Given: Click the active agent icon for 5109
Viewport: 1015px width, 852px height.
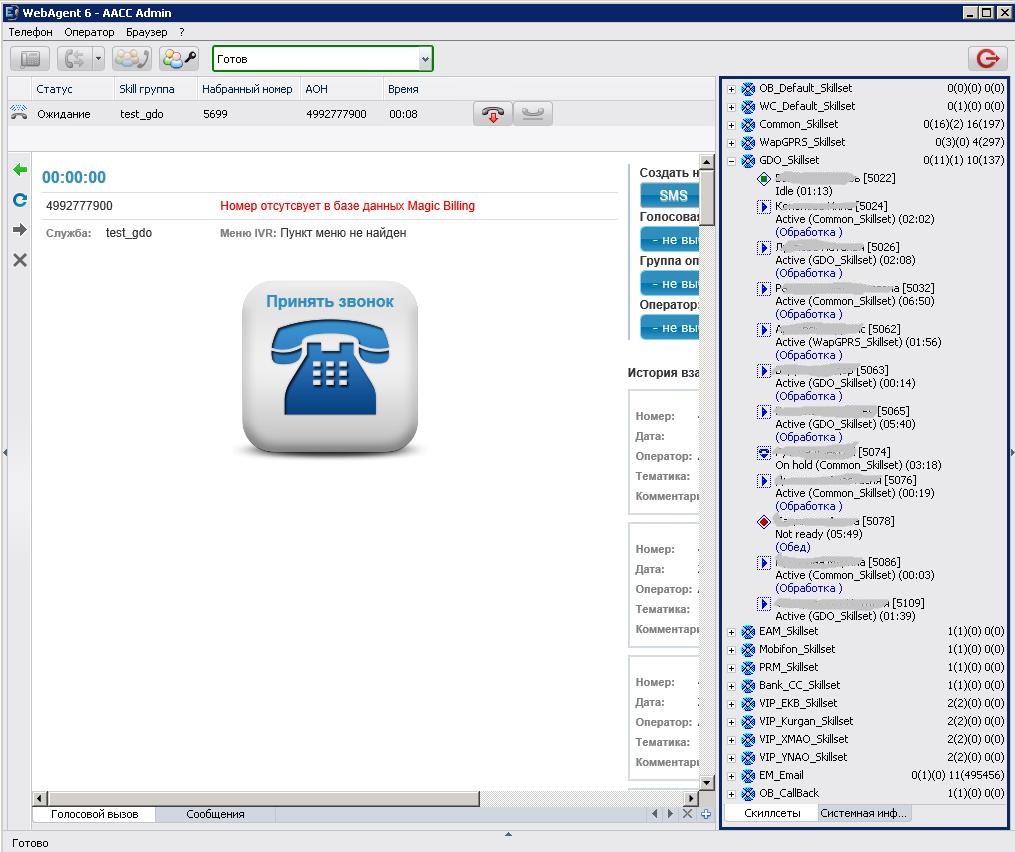Looking at the screenshot, I should [764, 603].
